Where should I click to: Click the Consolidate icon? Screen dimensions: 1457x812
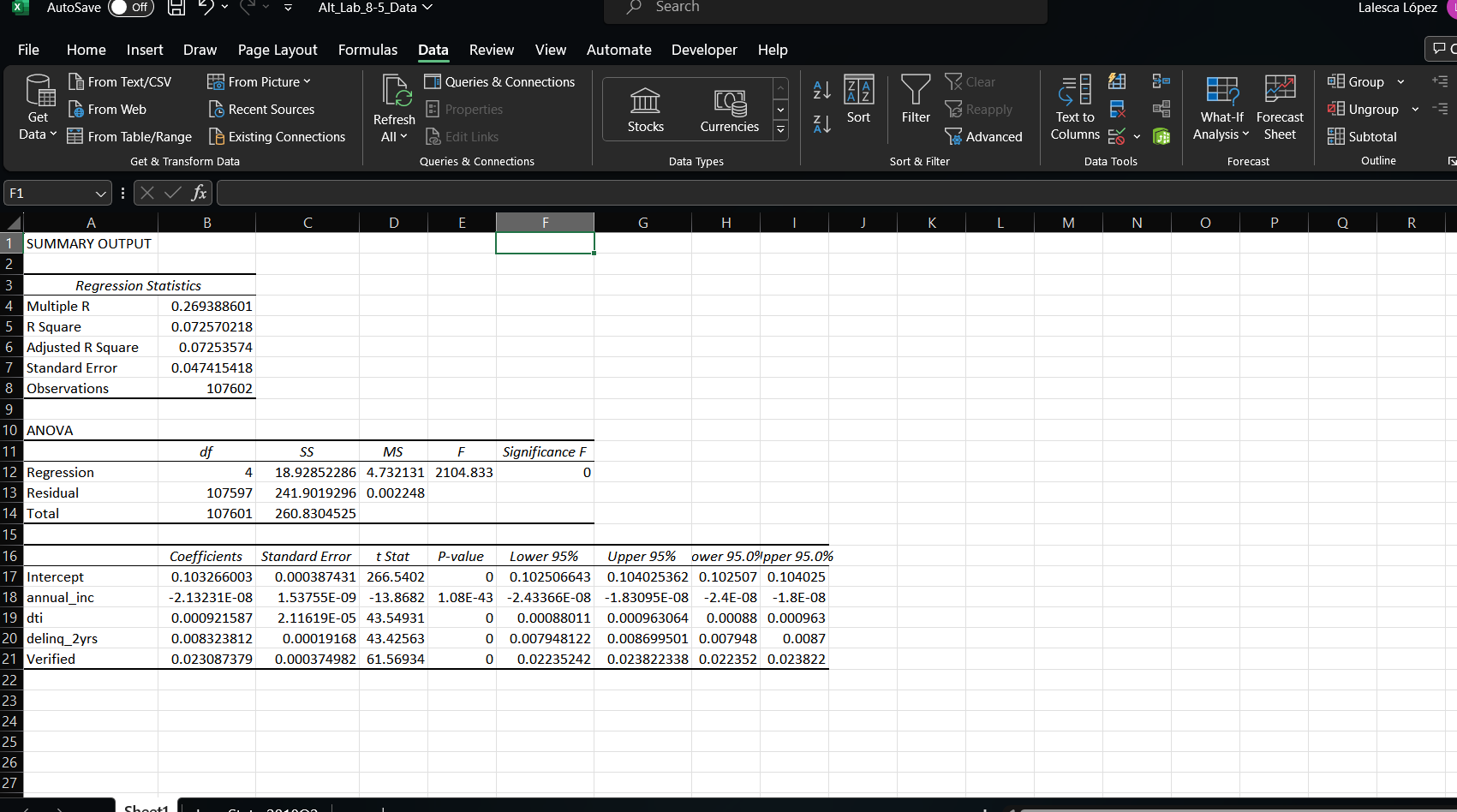(1161, 81)
